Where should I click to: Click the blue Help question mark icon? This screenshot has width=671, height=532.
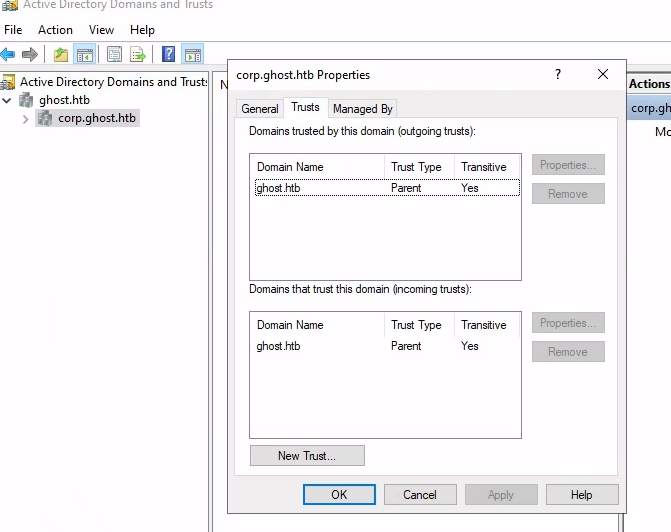[x=169, y=54]
